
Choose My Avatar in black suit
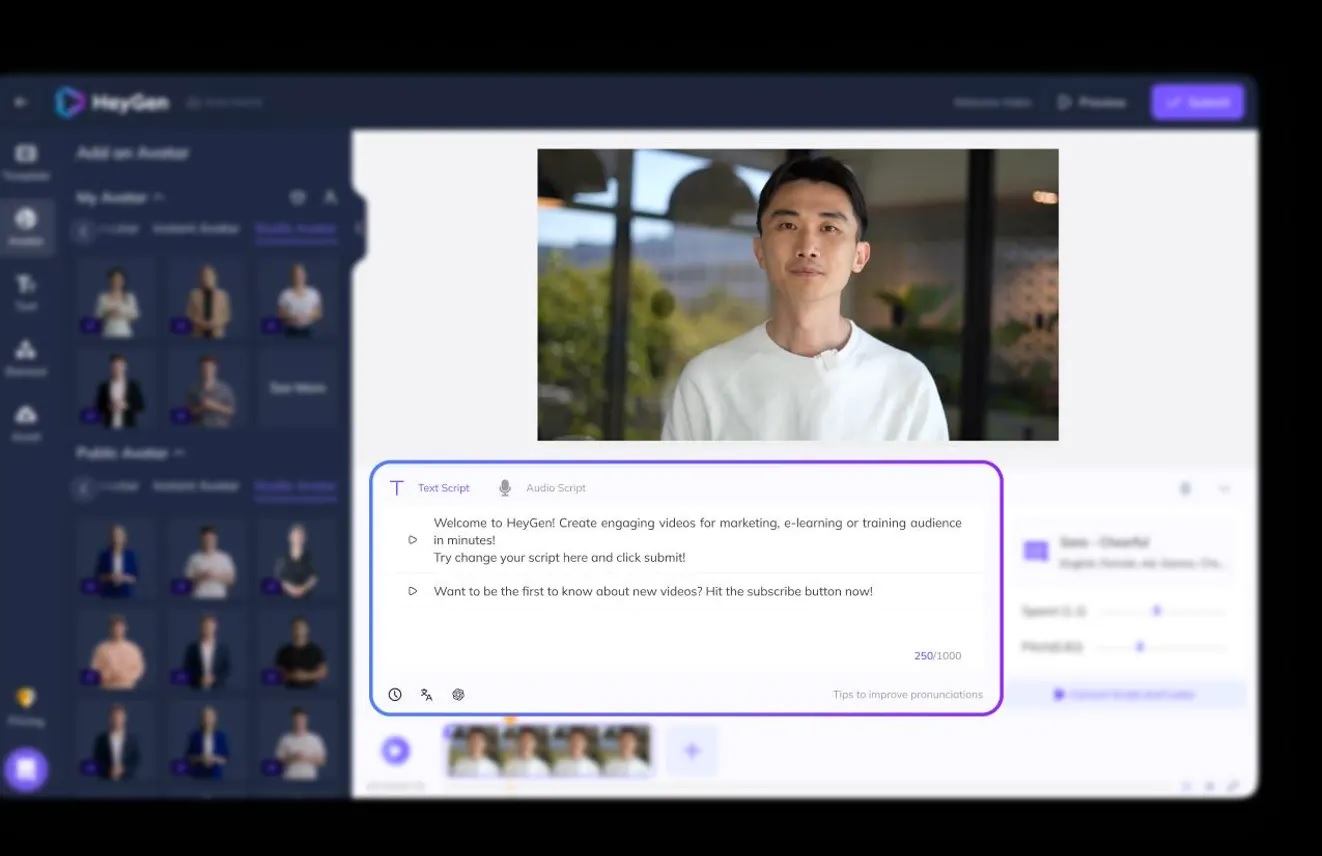click(x=117, y=388)
